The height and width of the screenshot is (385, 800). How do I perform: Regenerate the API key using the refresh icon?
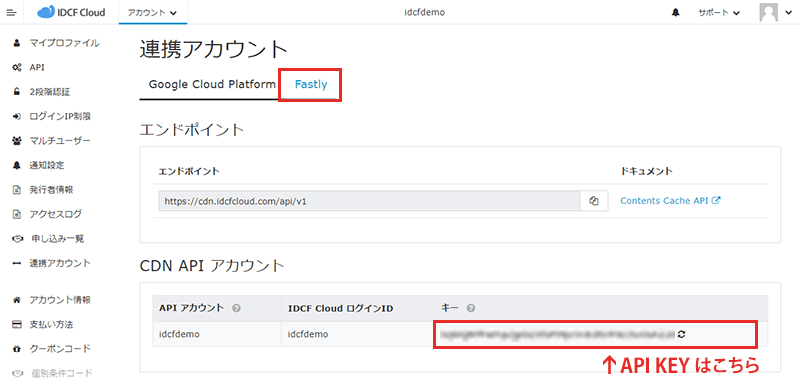click(681, 335)
